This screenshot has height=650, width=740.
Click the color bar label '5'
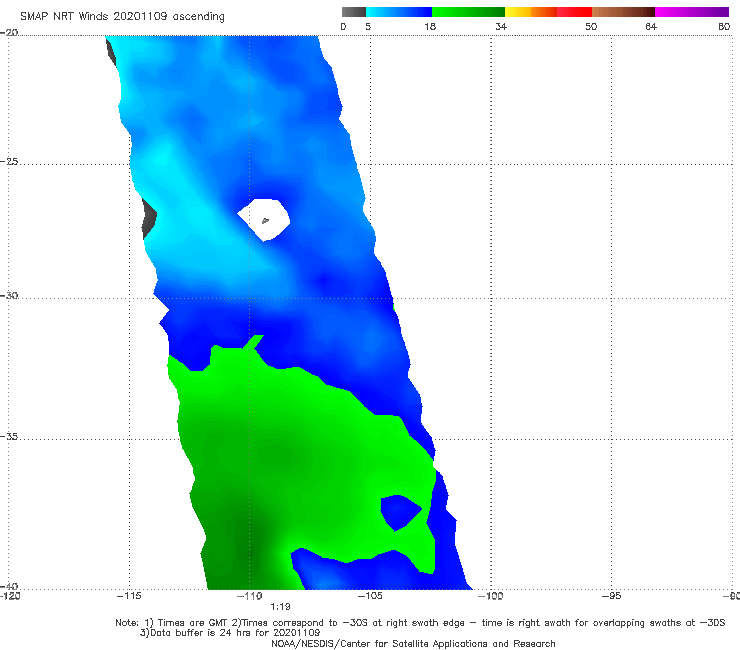click(368, 27)
